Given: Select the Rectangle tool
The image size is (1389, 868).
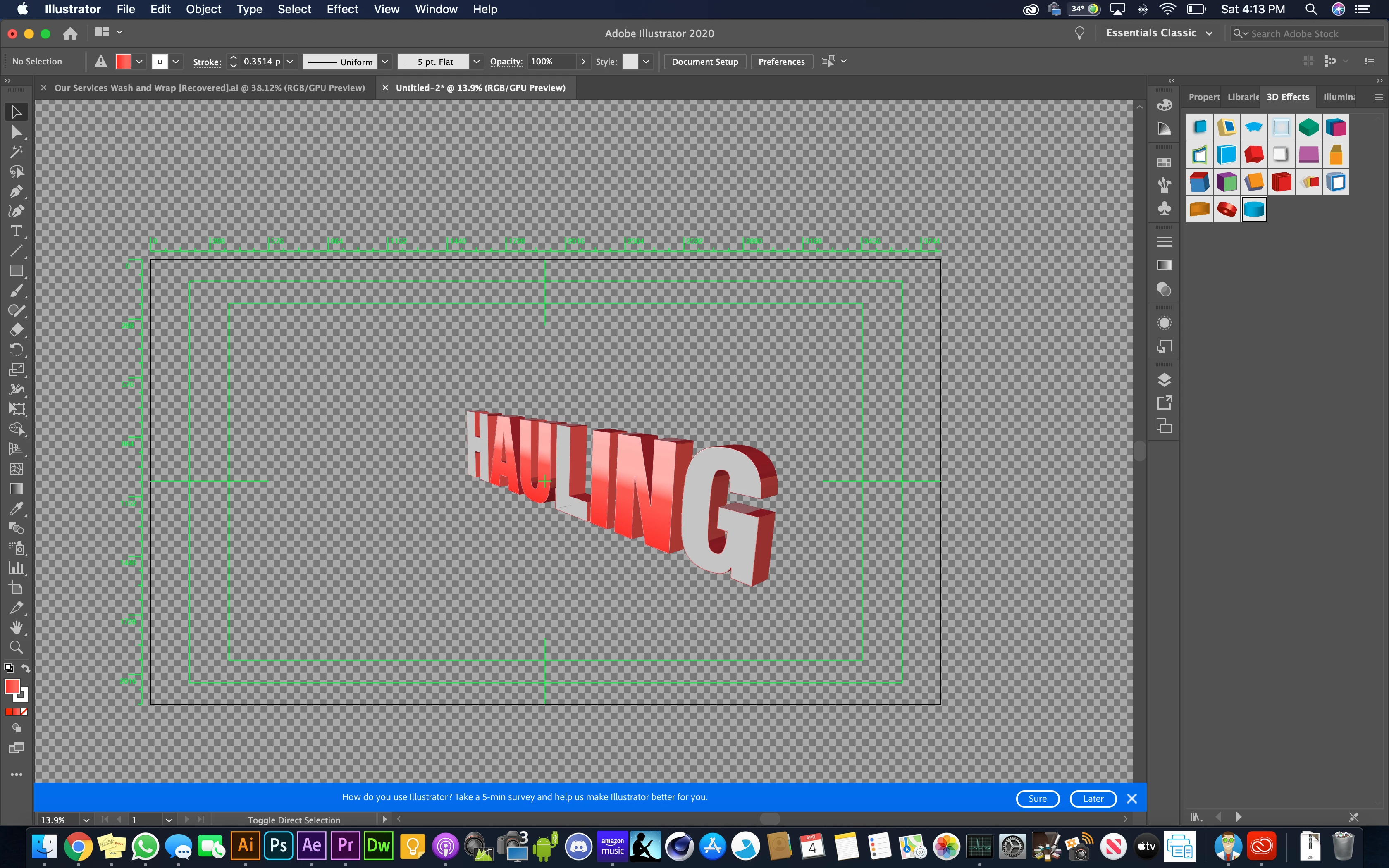Looking at the screenshot, I should click(16, 270).
